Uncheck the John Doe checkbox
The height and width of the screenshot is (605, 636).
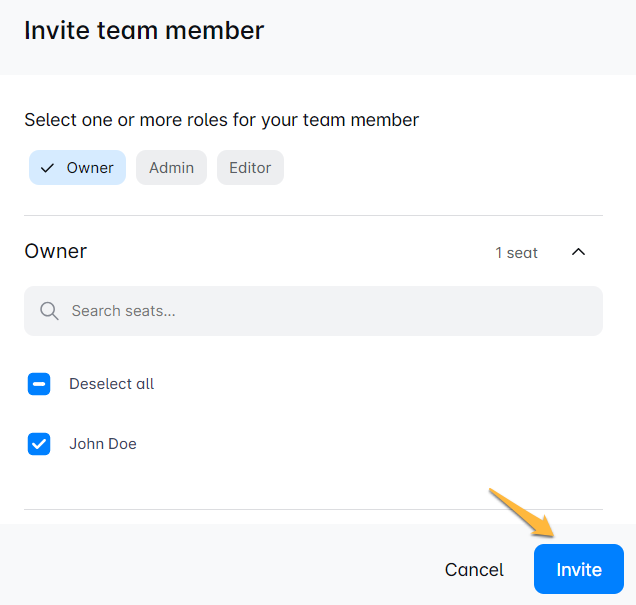point(39,444)
